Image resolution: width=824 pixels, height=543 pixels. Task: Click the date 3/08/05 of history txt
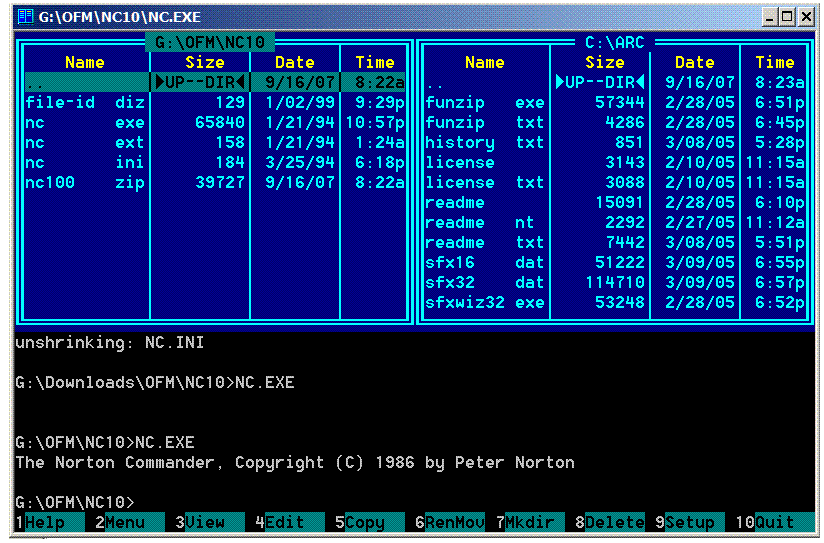click(699, 142)
